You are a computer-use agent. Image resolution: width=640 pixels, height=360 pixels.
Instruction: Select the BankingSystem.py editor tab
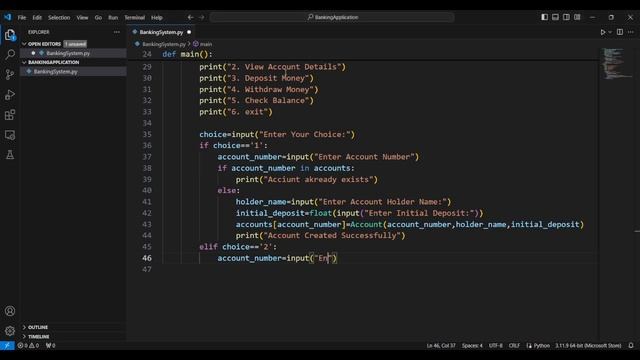161,32
